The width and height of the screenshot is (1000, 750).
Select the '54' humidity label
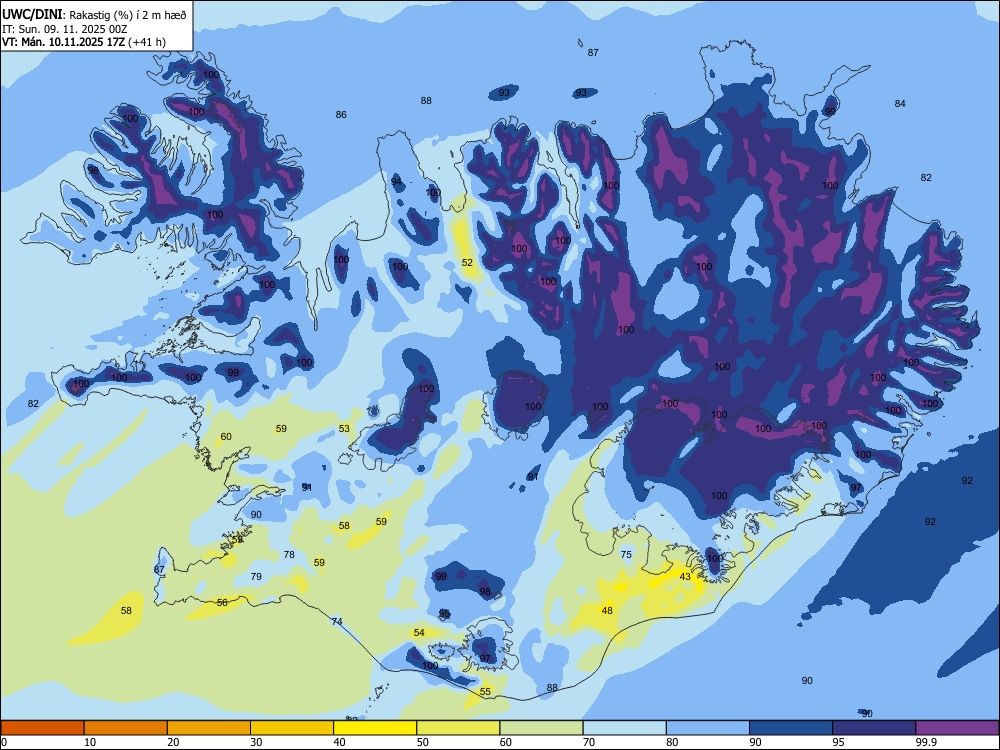pyautogui.click(x=419, y=633)
